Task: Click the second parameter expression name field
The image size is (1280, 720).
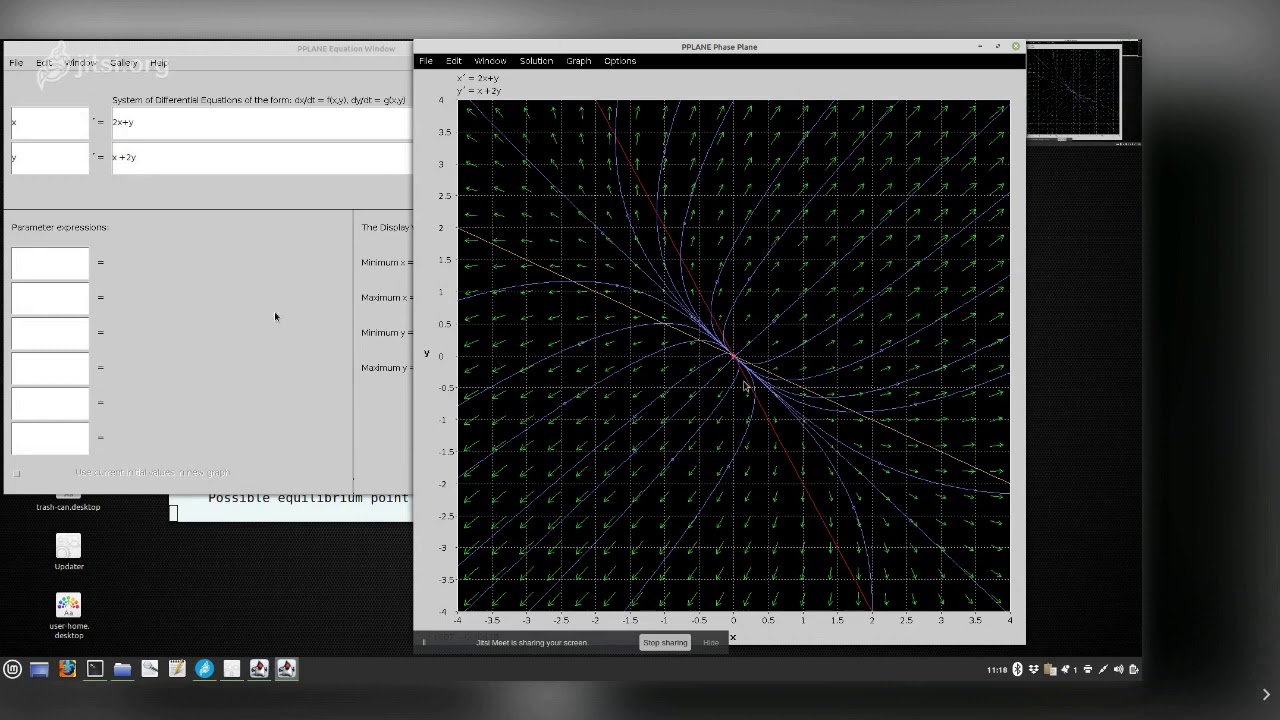Action: pyautogui.click(x=50, y=297)
